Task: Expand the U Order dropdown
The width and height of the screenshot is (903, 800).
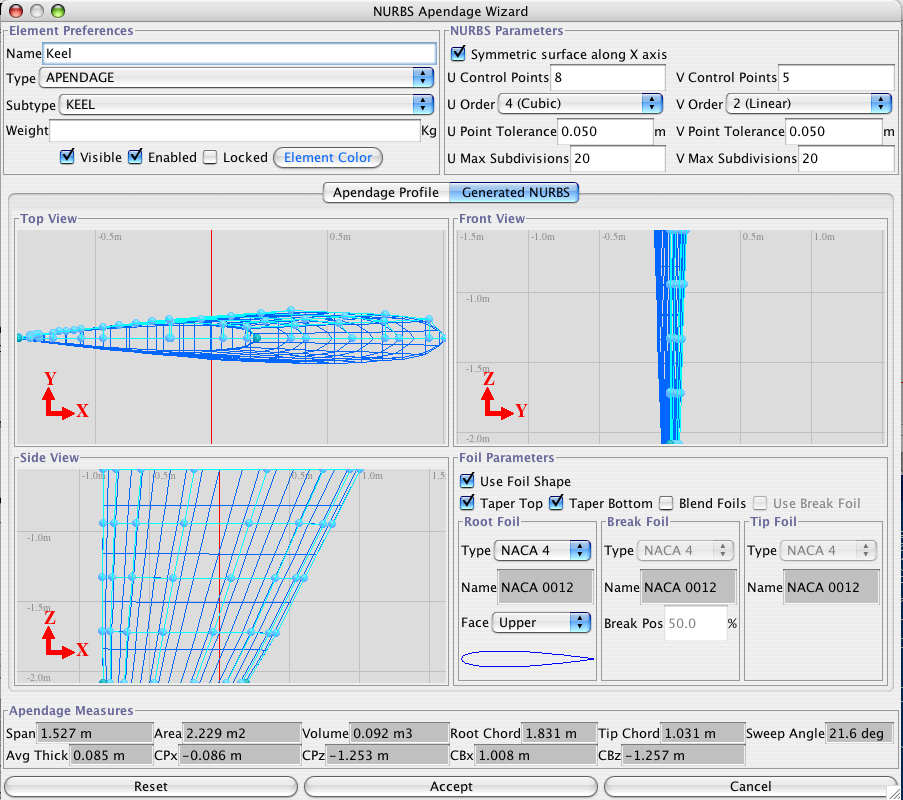Action: pos(582,104)
